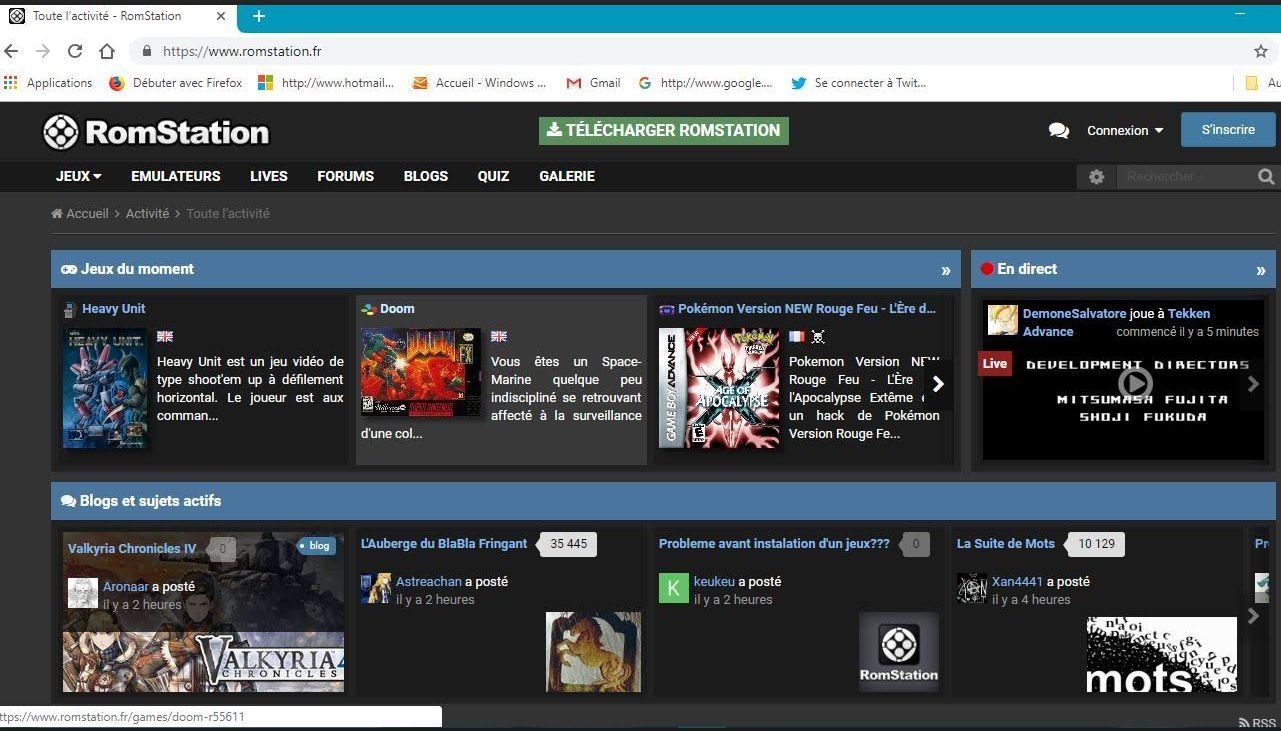Click keukeu's green K avatar
1281x731 pixels.
pyautogui.click(x=674, y=589)
